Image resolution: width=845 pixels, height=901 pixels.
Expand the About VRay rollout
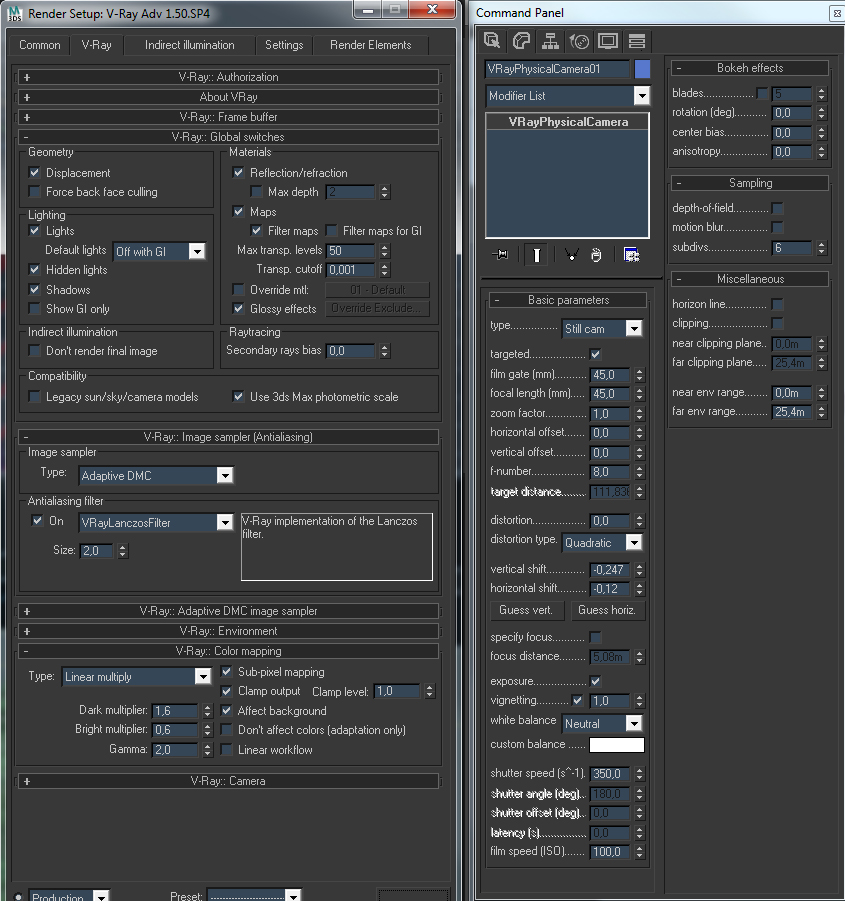point(229,97)
